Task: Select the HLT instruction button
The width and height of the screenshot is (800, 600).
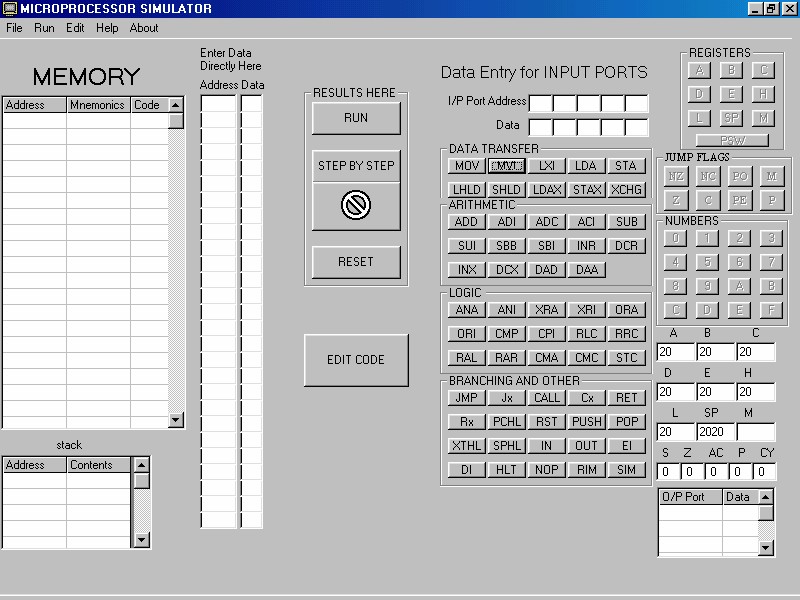Action: point(507,470)
